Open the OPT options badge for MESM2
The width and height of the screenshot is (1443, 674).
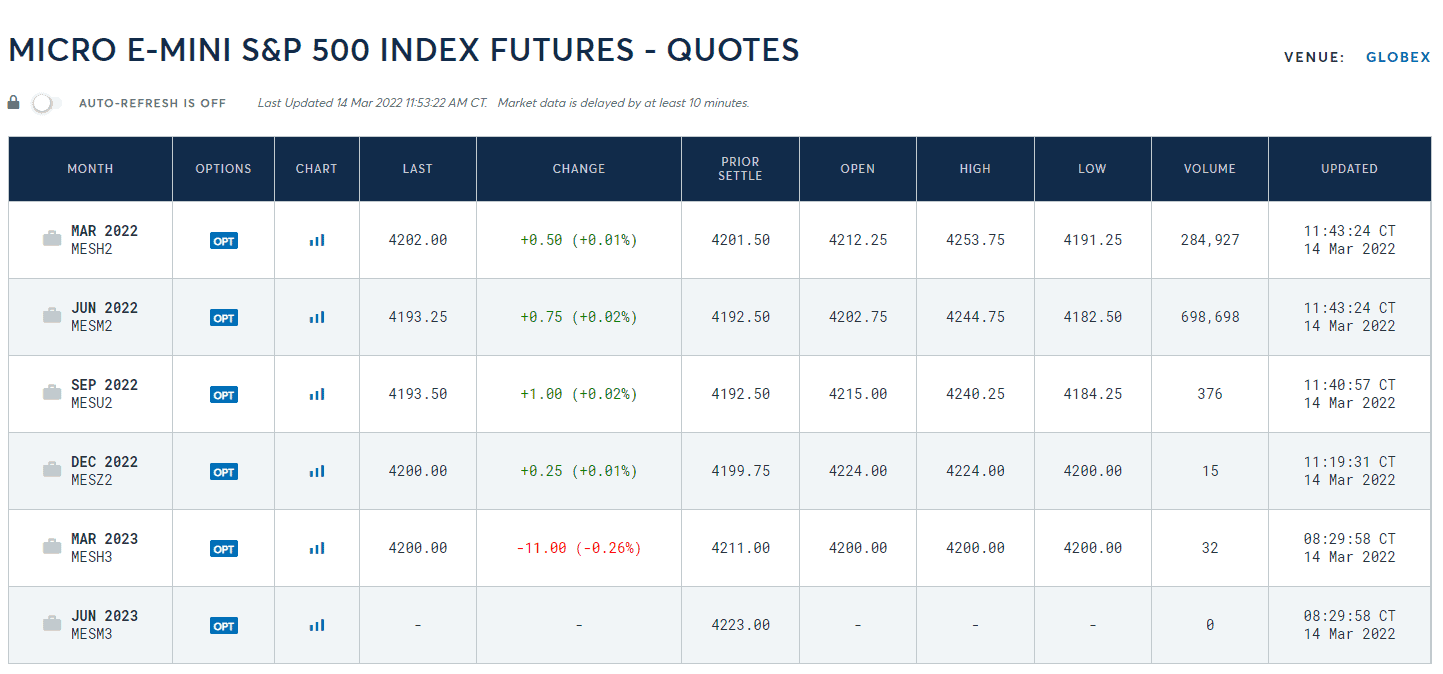click(x=224, y=318)
